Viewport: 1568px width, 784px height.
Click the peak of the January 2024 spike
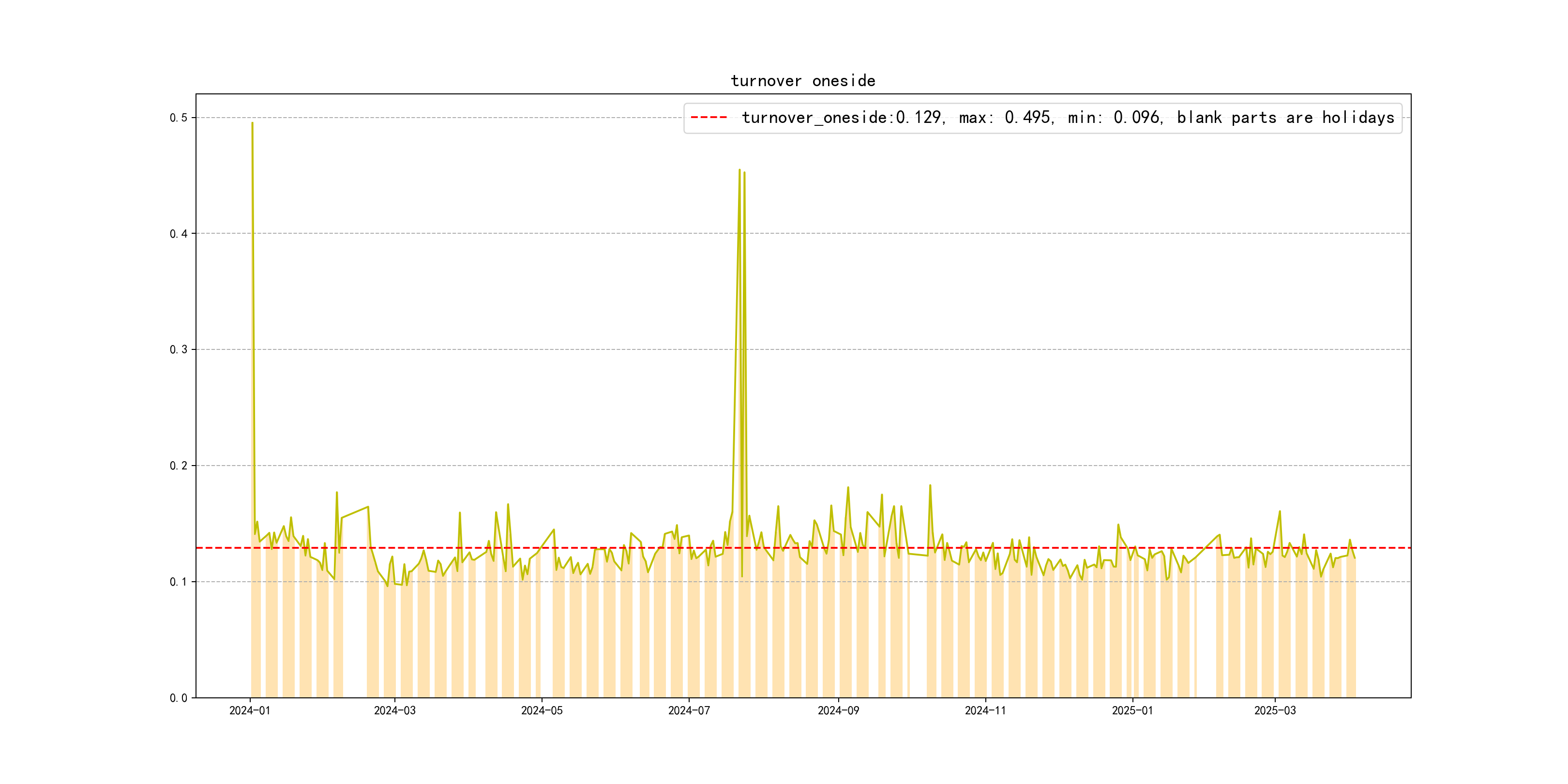click(x=252, y=123)
